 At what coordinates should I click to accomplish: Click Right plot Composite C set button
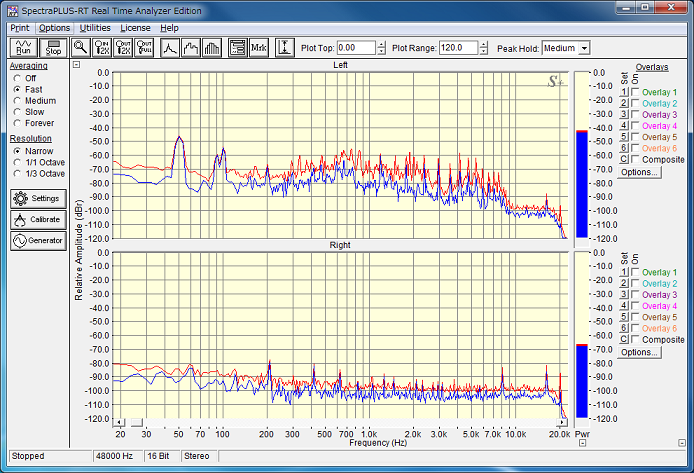[x=624, y=339]
